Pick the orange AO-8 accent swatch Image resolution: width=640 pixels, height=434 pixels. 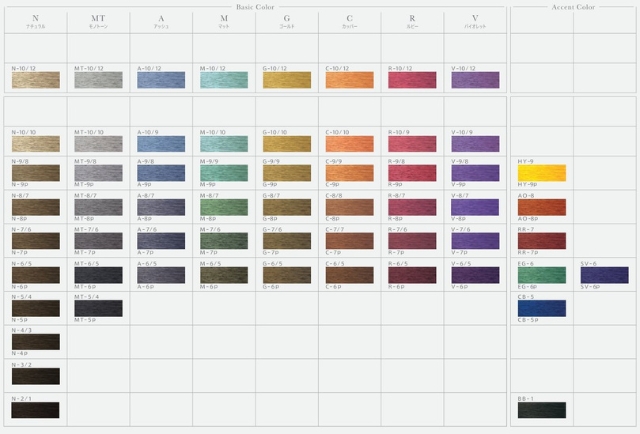coord(541,207)
